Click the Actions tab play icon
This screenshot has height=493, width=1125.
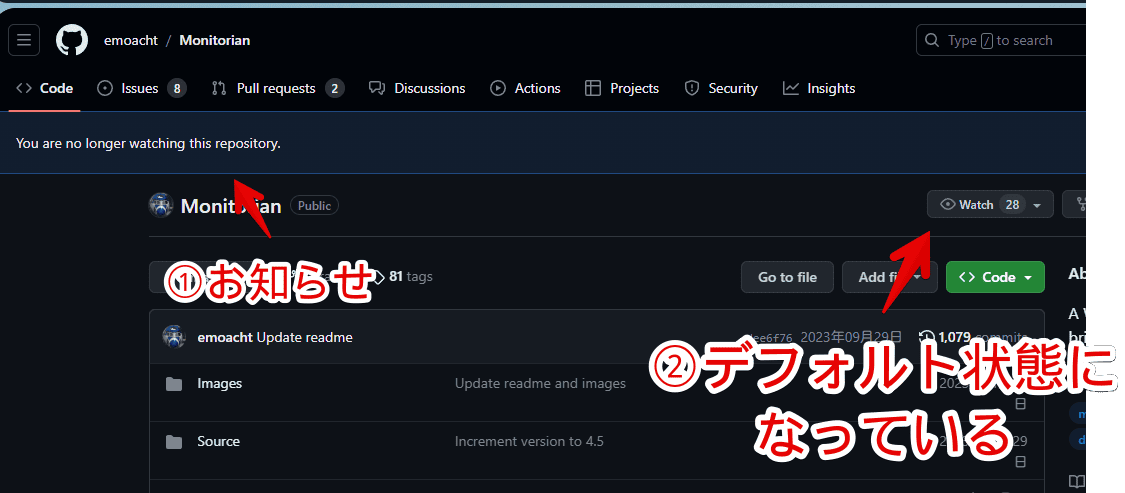(498, 88)
